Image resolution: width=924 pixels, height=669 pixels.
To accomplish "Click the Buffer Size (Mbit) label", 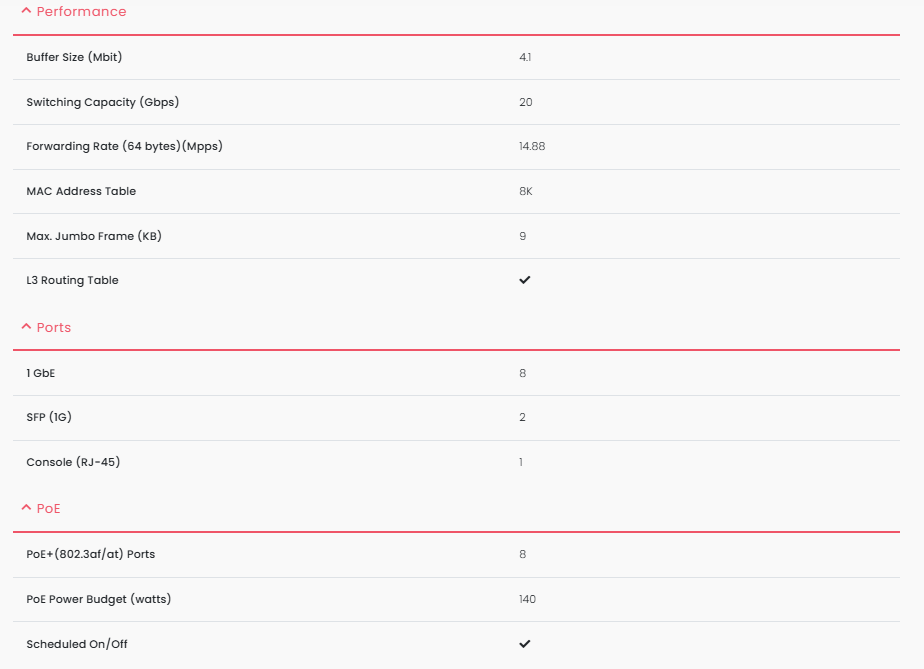I will pos(74,57).
